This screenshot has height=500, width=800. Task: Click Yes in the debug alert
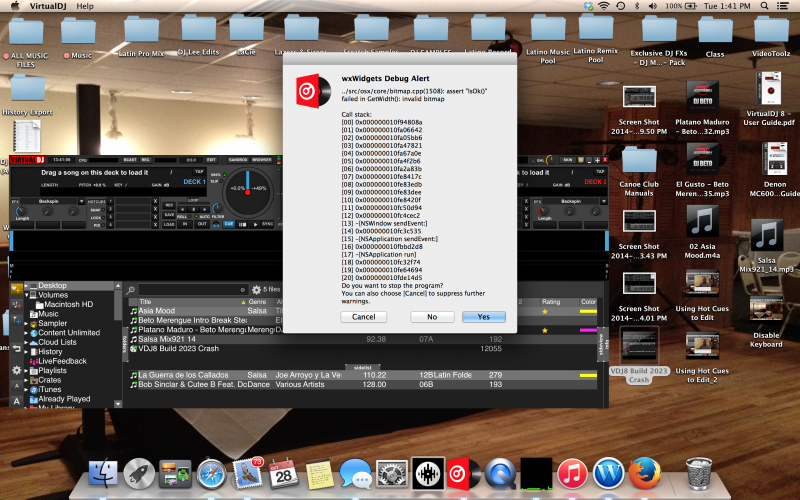click(x=484, y=316)
